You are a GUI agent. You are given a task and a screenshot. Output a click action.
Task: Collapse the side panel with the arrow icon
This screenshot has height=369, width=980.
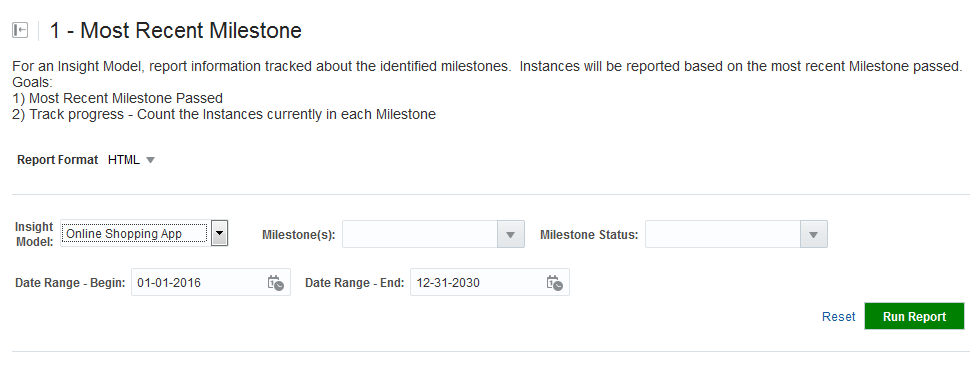tap(20, 30)
